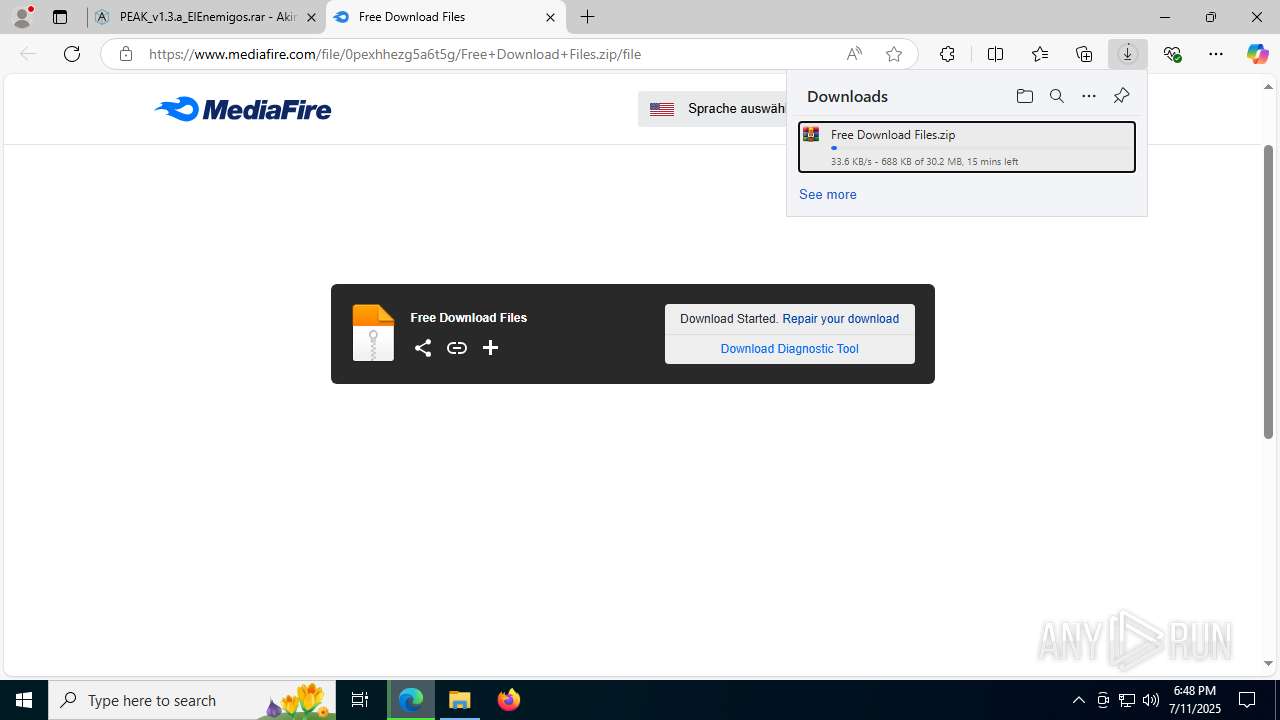
Task: Open Task View on taskbar
Action: click(x=360, y=700)
